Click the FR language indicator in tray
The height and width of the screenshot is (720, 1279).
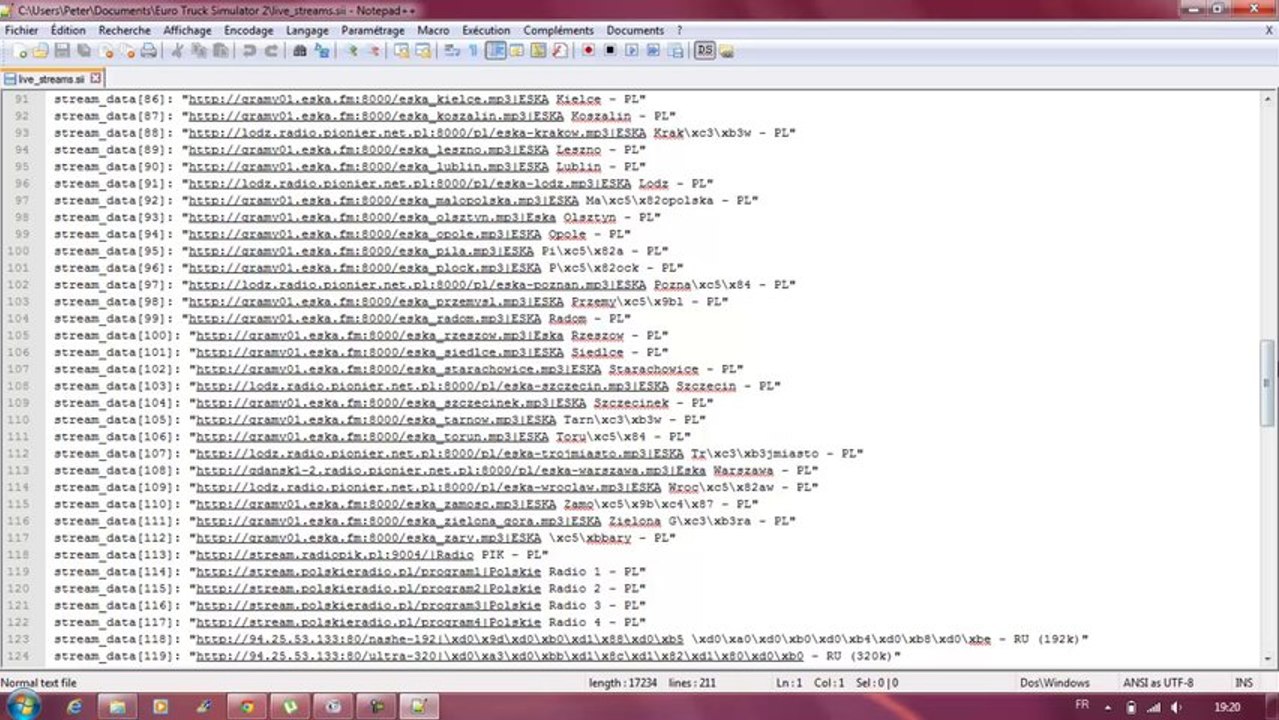pos(1082,705)
